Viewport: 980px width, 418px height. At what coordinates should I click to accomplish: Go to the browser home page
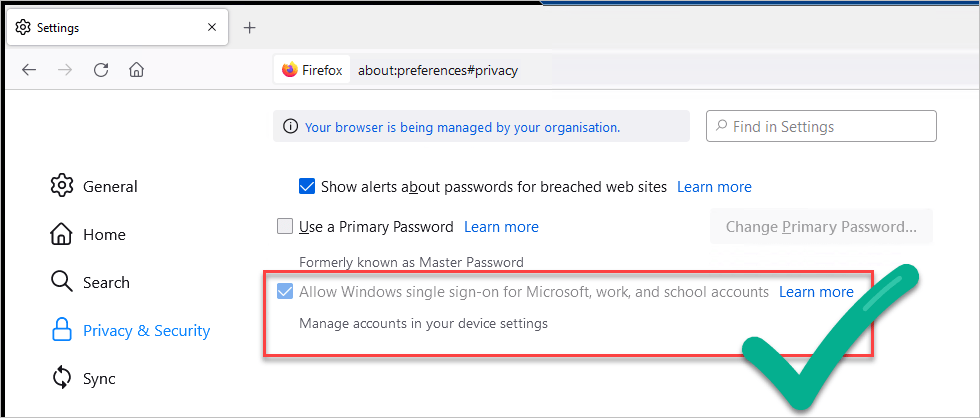pyautogui.click(x=136, y=70)
